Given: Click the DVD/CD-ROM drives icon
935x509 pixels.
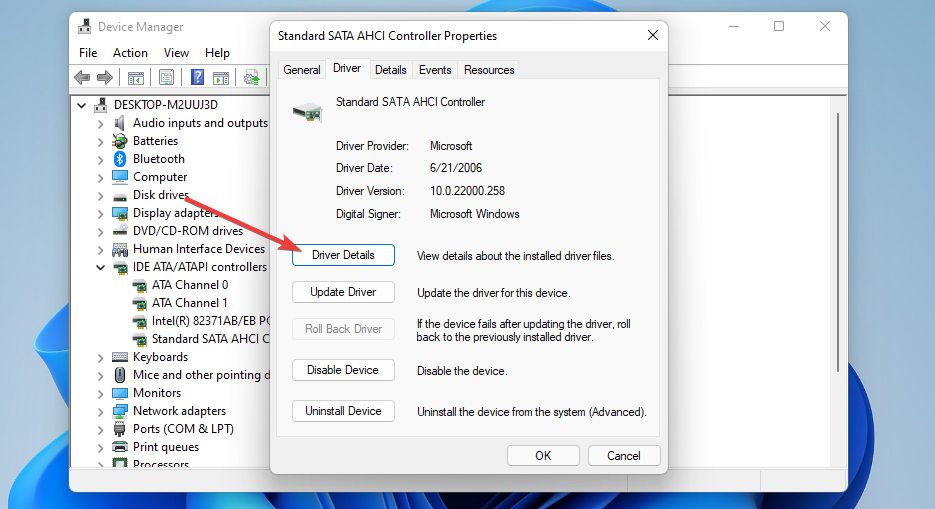Looking at the screenshot, I should pyautogui.click(x=120, y=231).
